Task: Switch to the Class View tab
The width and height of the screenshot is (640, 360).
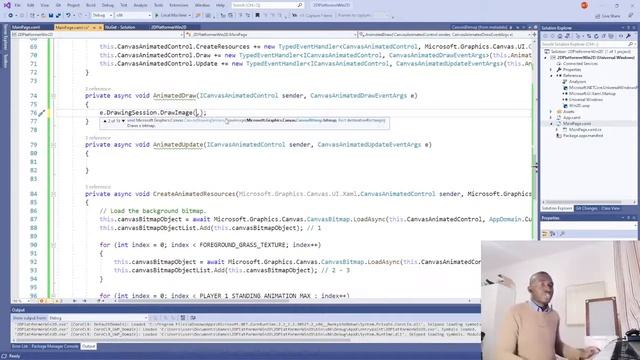Action: [x=610, y=209]
